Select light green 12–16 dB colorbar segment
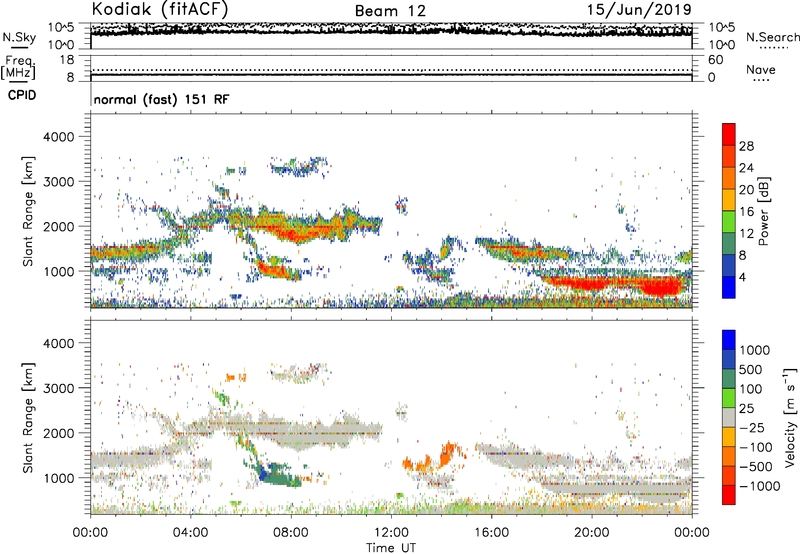Screen dimensions: 800x554 click(729, 222)
